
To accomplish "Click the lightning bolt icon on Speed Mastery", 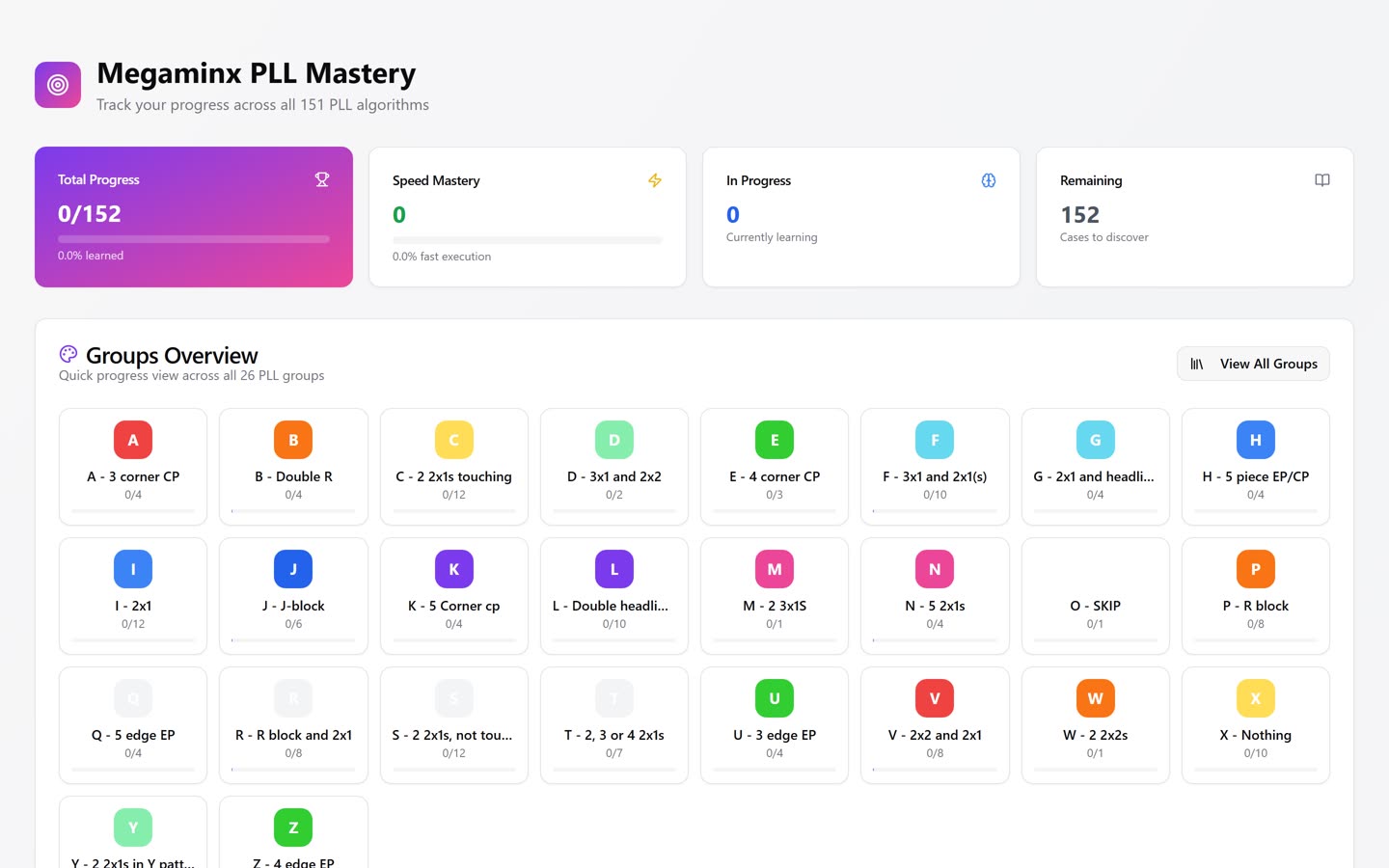I will (655, 180).
